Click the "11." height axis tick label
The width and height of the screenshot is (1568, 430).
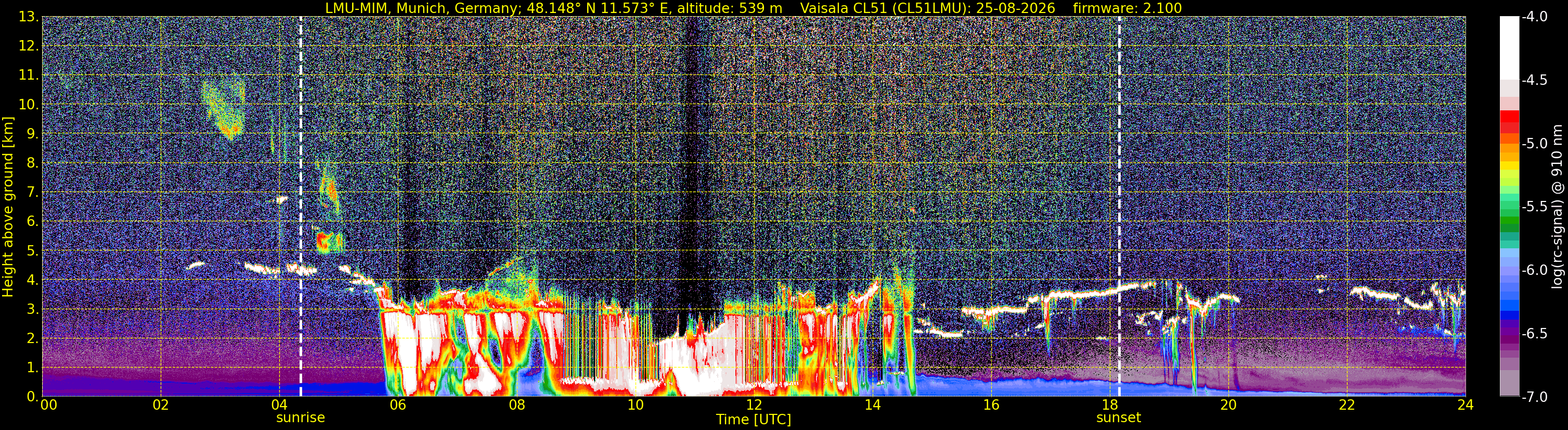tap(29, 75)
